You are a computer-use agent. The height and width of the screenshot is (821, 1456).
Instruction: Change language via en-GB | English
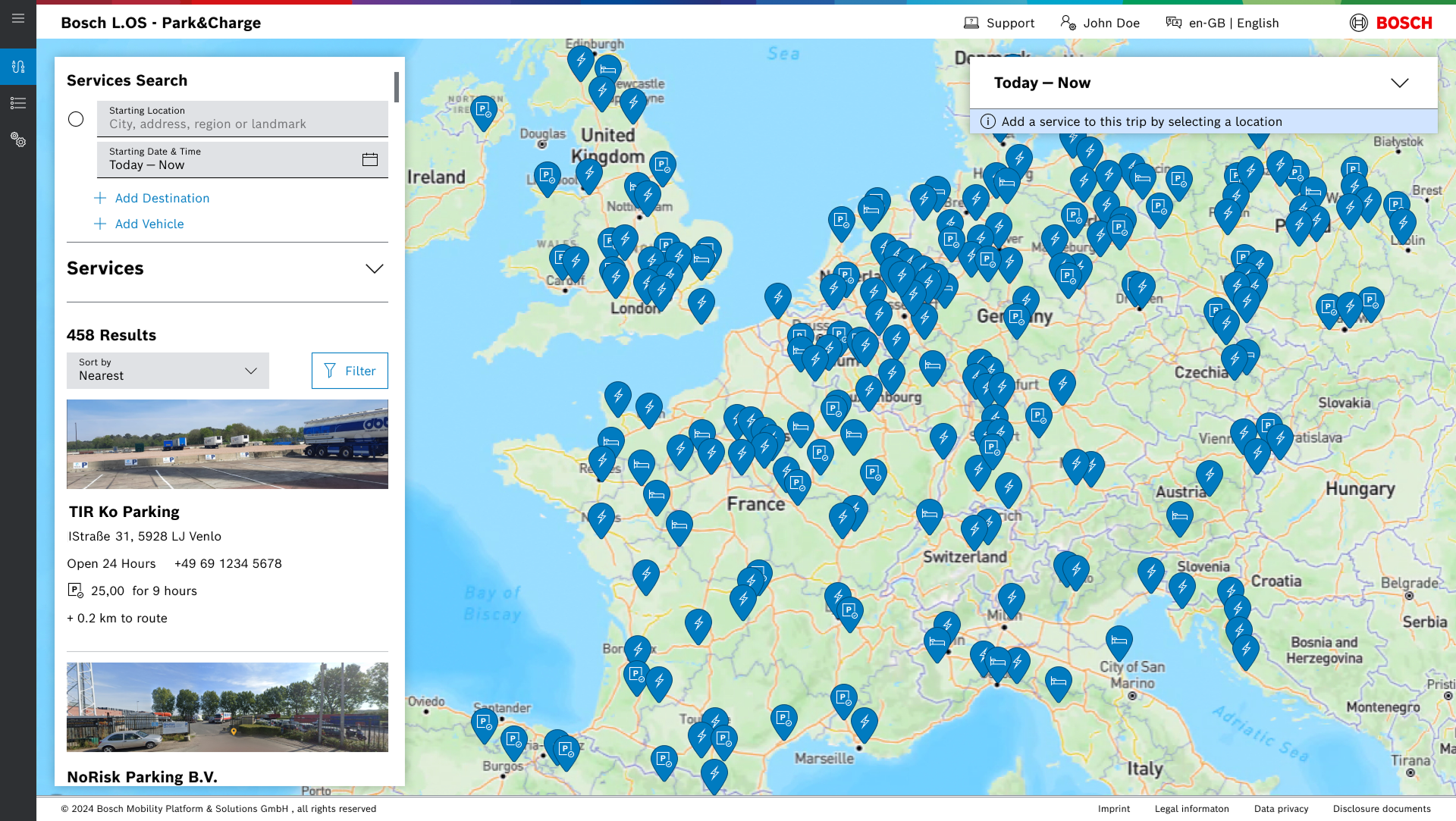[x=1222, y=23]
